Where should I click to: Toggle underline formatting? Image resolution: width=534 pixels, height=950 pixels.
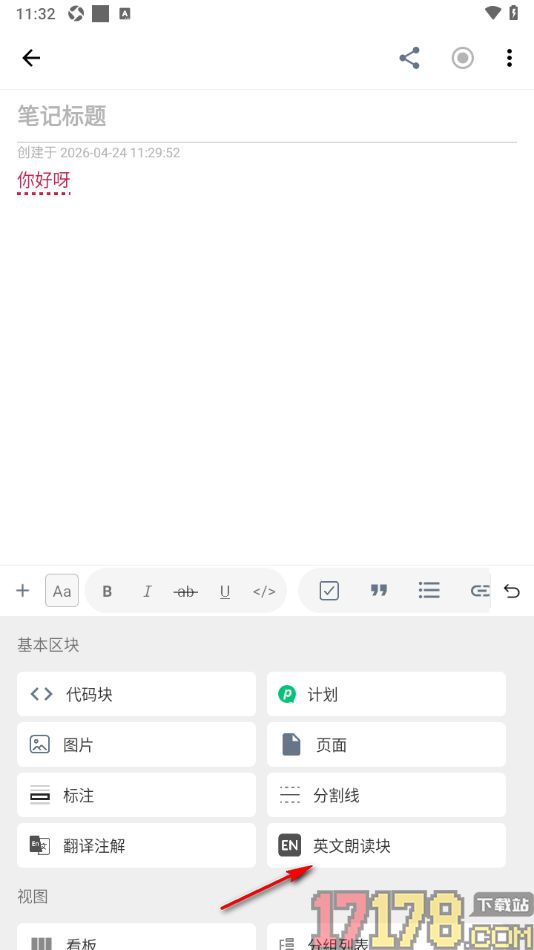click(x=225, y=591)
